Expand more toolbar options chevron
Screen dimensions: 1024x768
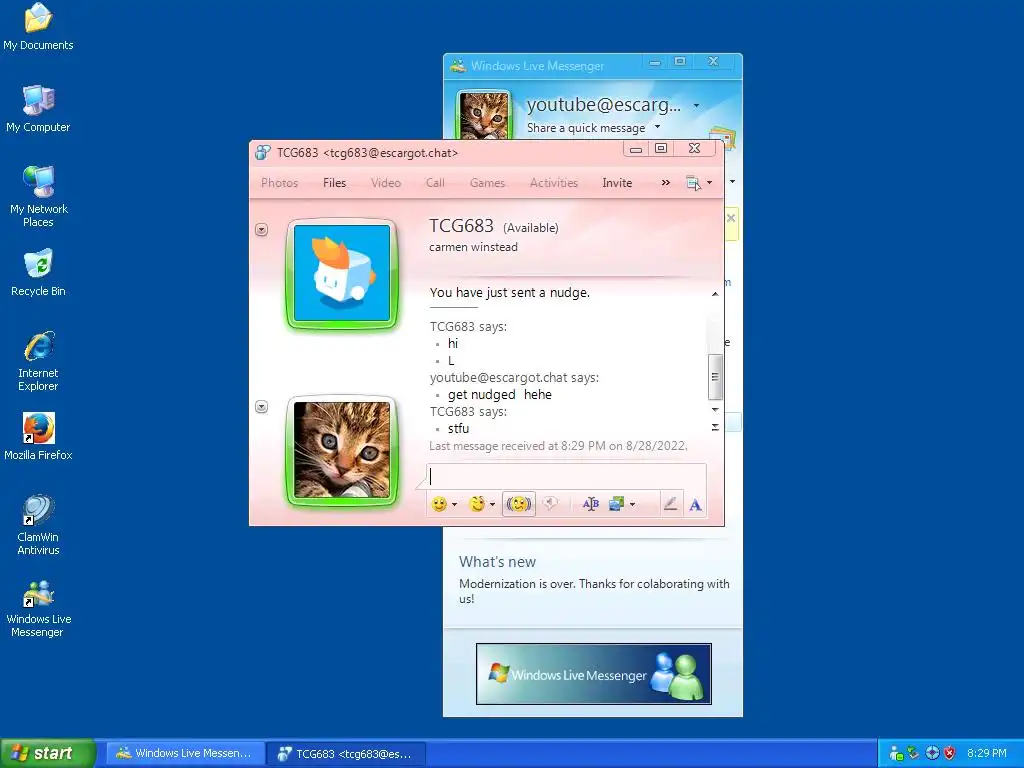665,183
